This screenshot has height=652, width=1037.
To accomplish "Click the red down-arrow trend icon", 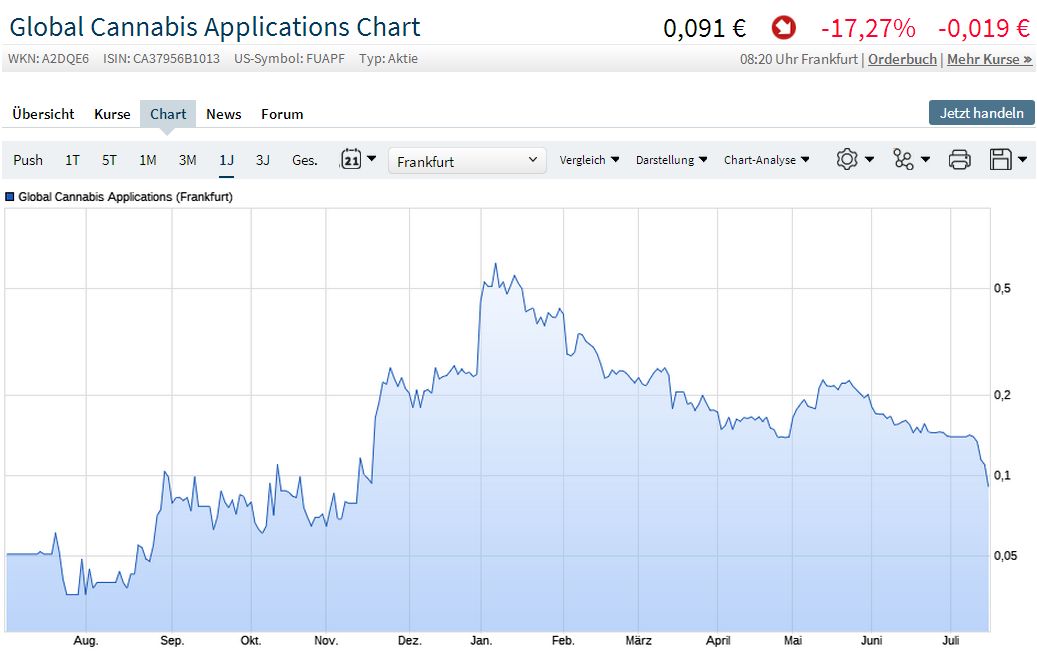I will pyautogui.click(x=784, y=28).
